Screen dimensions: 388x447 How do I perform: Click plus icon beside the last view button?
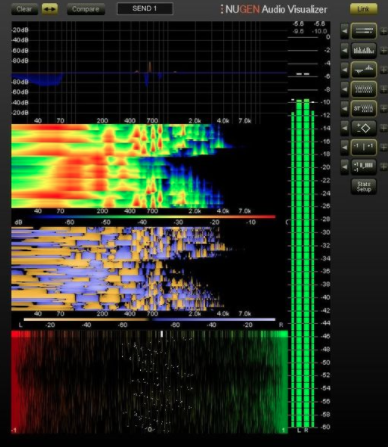point(383,167)
